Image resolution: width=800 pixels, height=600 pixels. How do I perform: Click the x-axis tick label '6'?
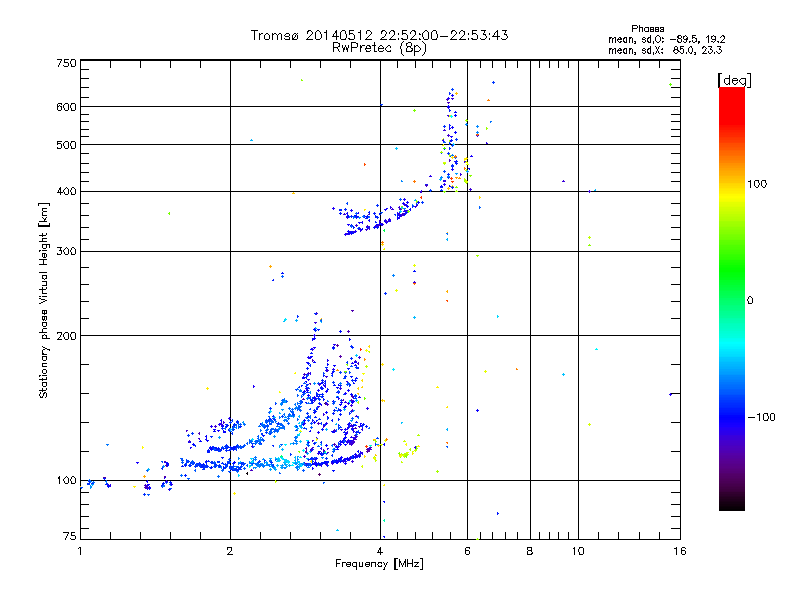click(467, 551)
